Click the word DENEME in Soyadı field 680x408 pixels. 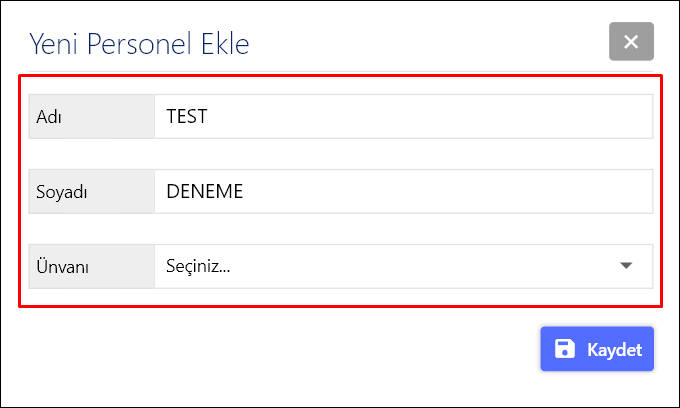pos(204,191)
